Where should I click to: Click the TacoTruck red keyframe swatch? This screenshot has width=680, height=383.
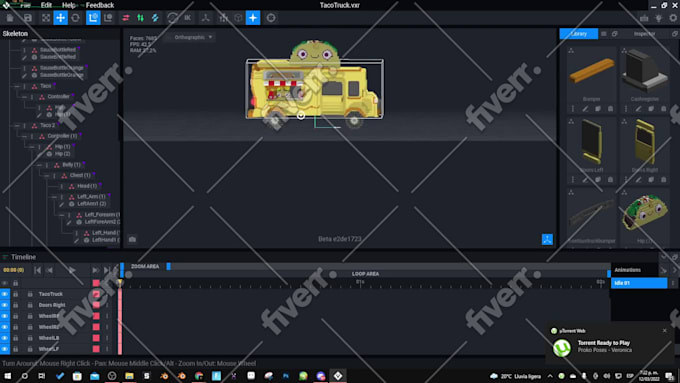(x=96, y=294)
